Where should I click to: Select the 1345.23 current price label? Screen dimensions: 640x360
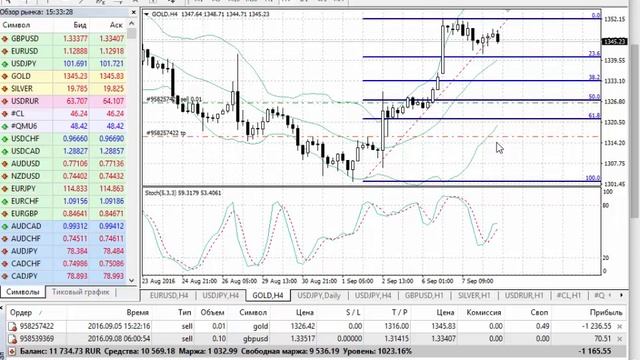tap(614, 42)
